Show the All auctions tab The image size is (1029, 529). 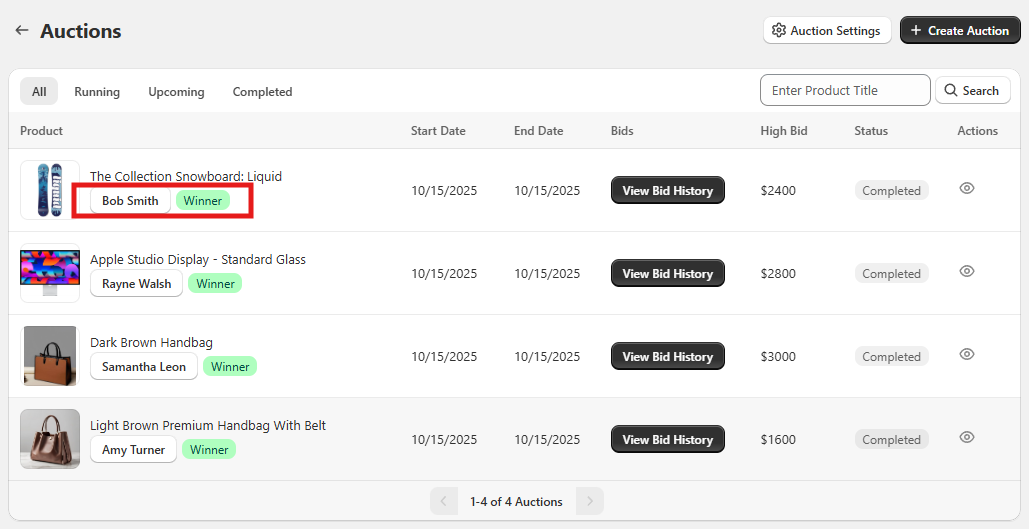coord(39,92)
